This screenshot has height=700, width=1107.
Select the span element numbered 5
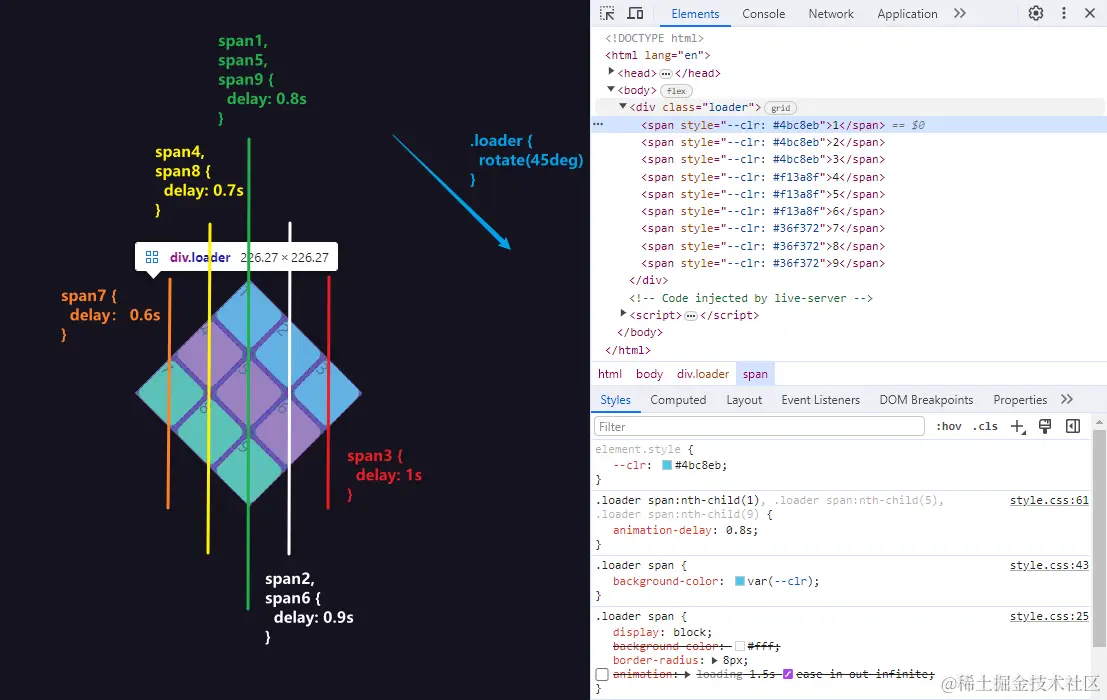762,194
